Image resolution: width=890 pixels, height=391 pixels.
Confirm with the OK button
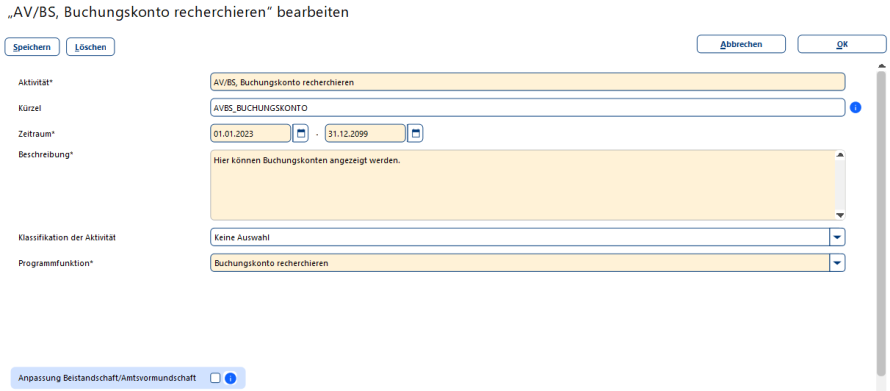[x=842, y=44]
